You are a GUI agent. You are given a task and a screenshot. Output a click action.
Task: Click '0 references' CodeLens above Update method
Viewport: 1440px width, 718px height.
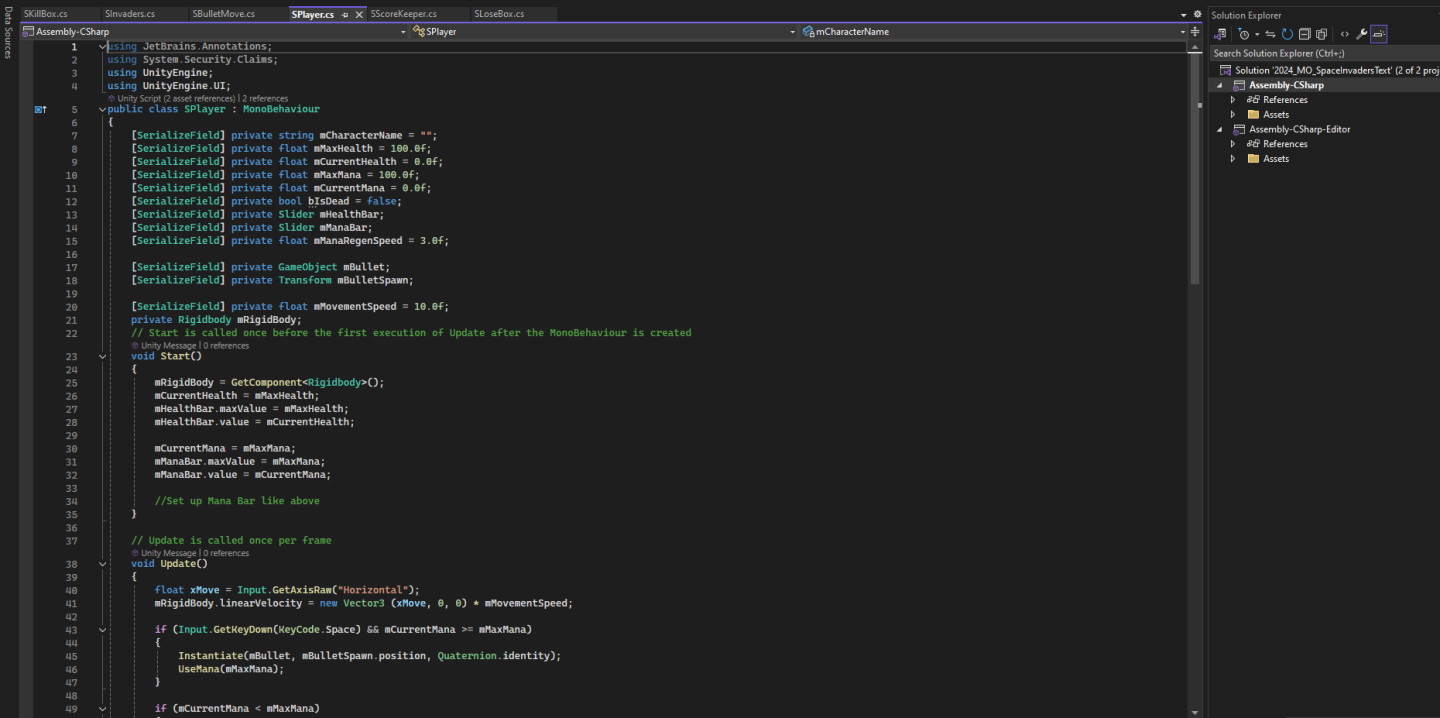click(x=226, y=553)
